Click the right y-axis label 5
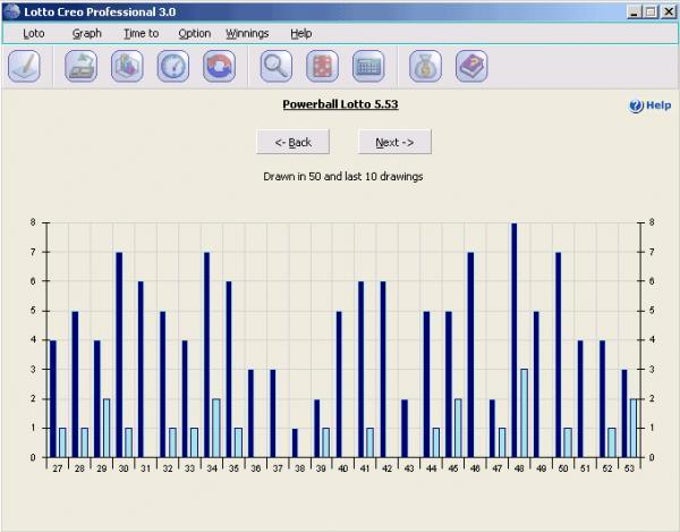The height and width of the screenshot is (532, 680). coord(651,311)
